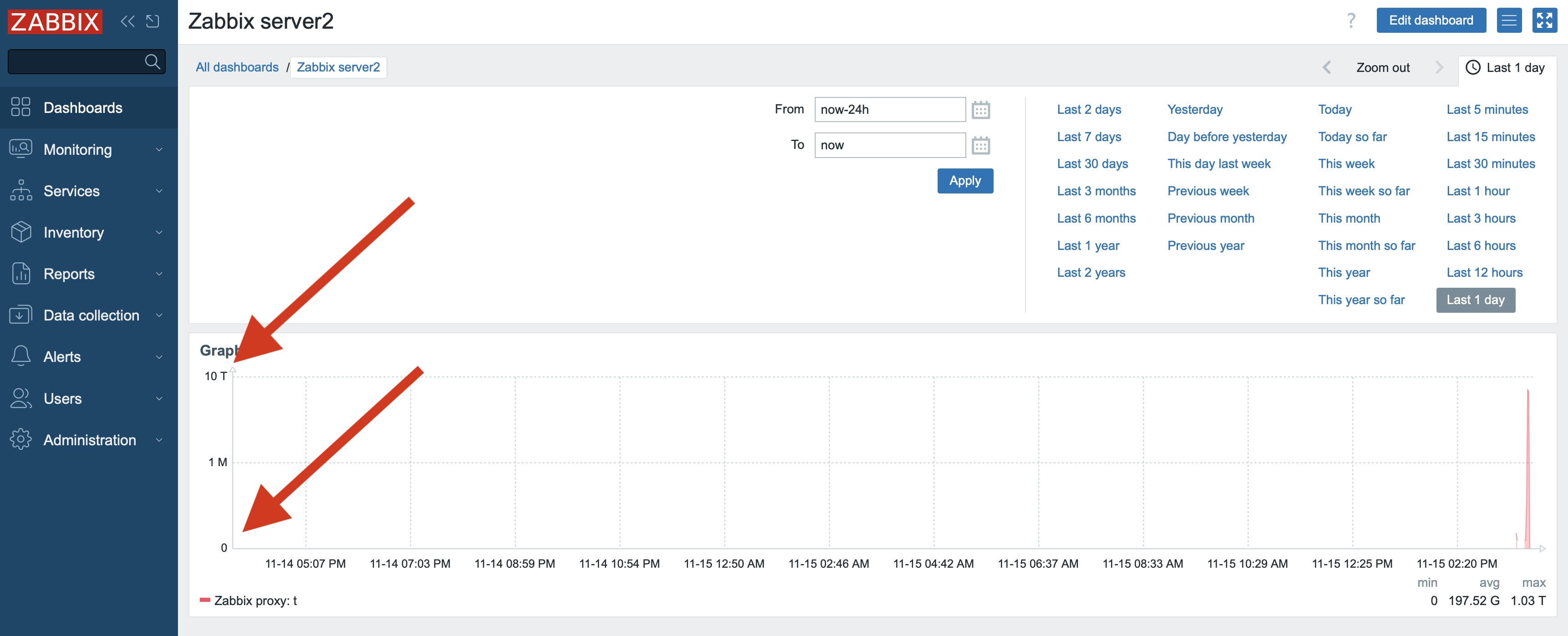1568x636 pixels.
Task: Toggle the Last 1 day time selector tab
Action: (1507, 67)
